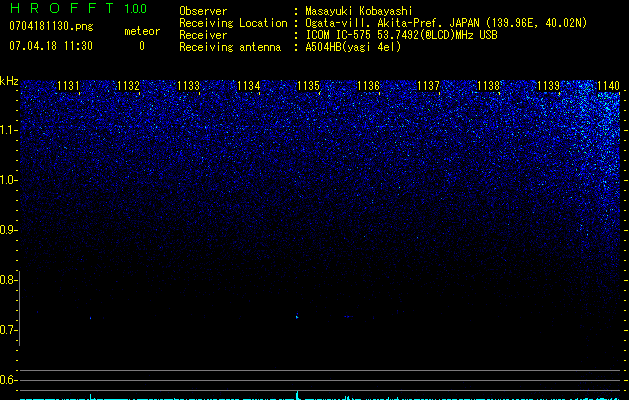Click the kHz axis unit label
The image size is (629, 400).
pos(9,81)
